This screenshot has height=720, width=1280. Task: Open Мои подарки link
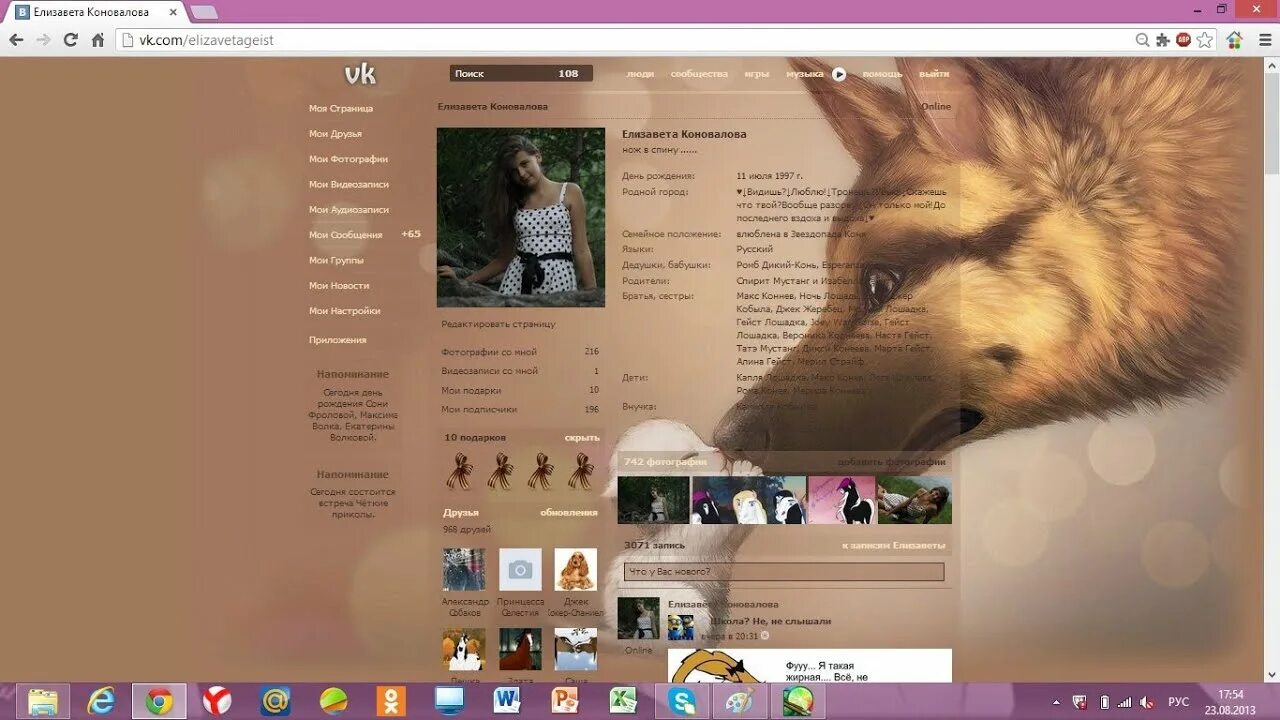point(471,390)
